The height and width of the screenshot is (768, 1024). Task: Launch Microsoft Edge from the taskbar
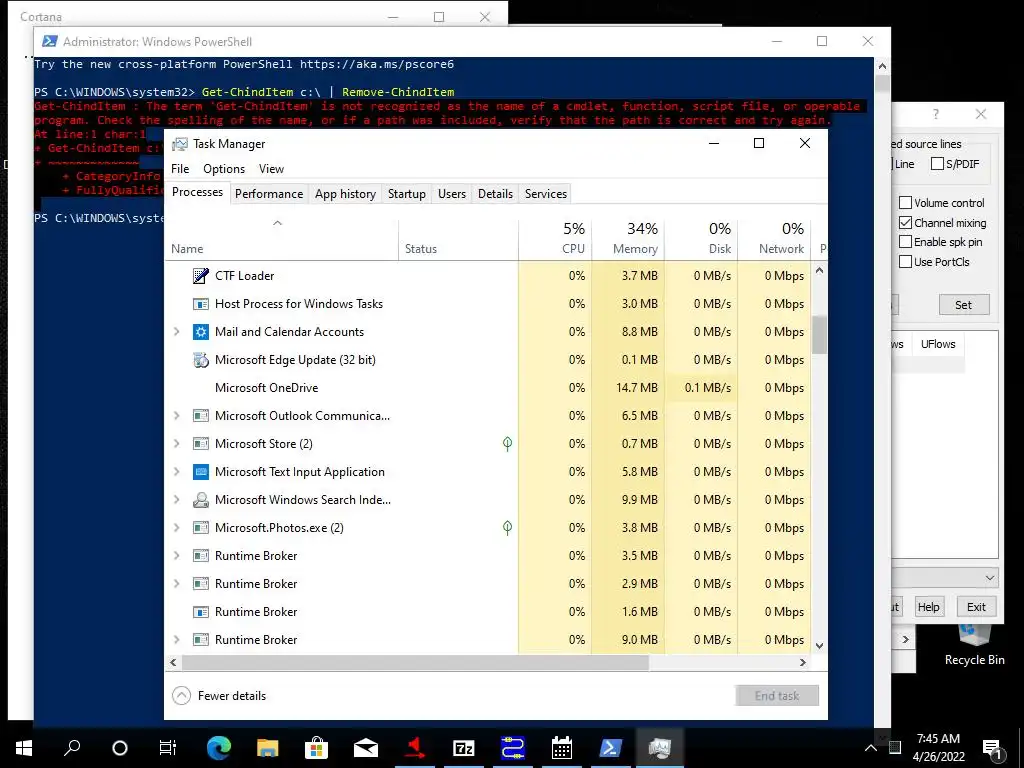point(219,748)
